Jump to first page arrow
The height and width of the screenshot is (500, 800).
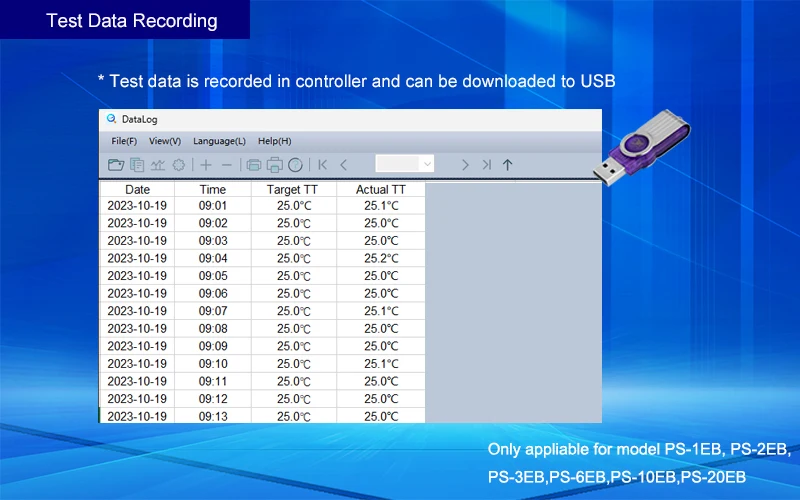322,165
